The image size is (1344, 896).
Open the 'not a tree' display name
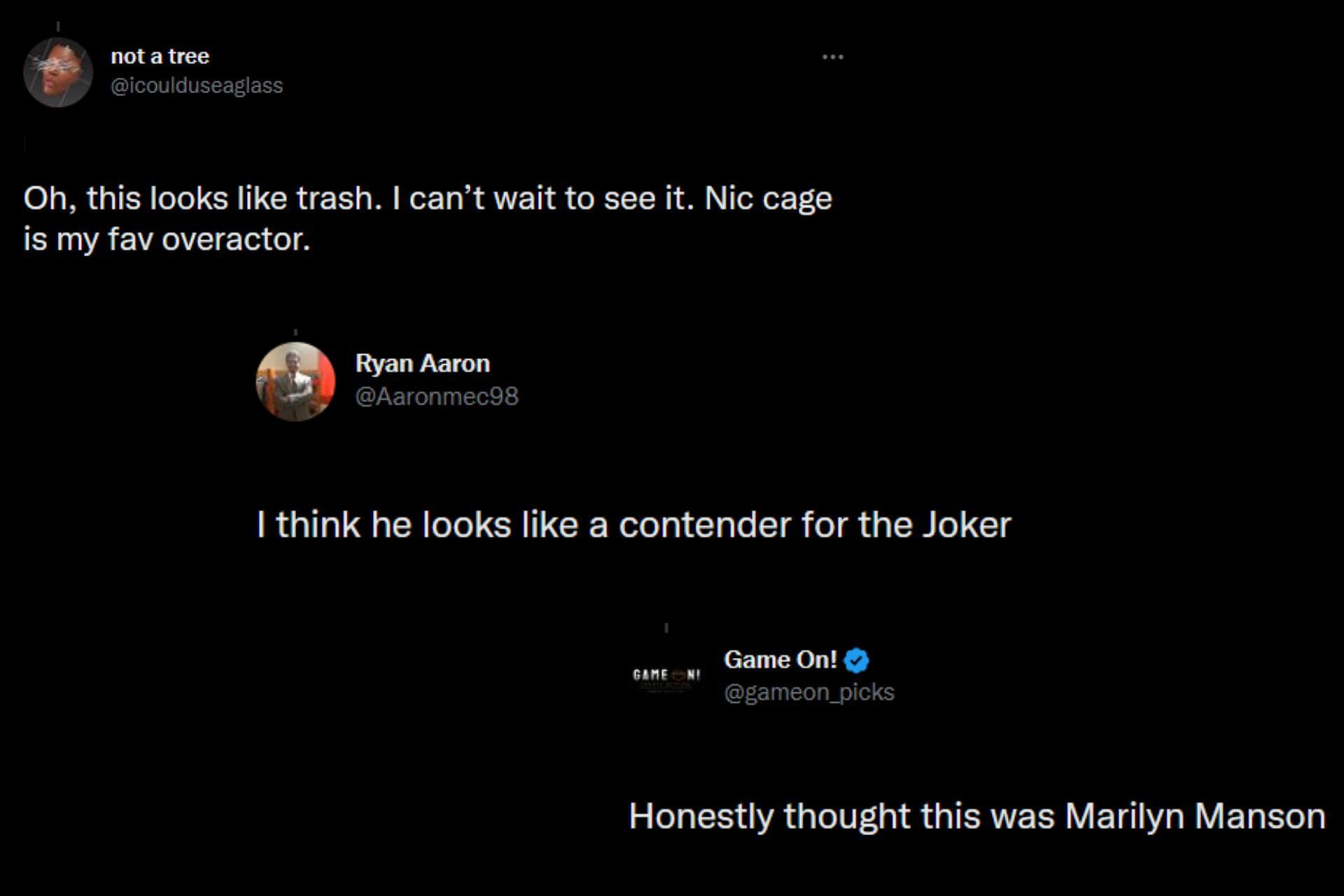tap(160, 56)
